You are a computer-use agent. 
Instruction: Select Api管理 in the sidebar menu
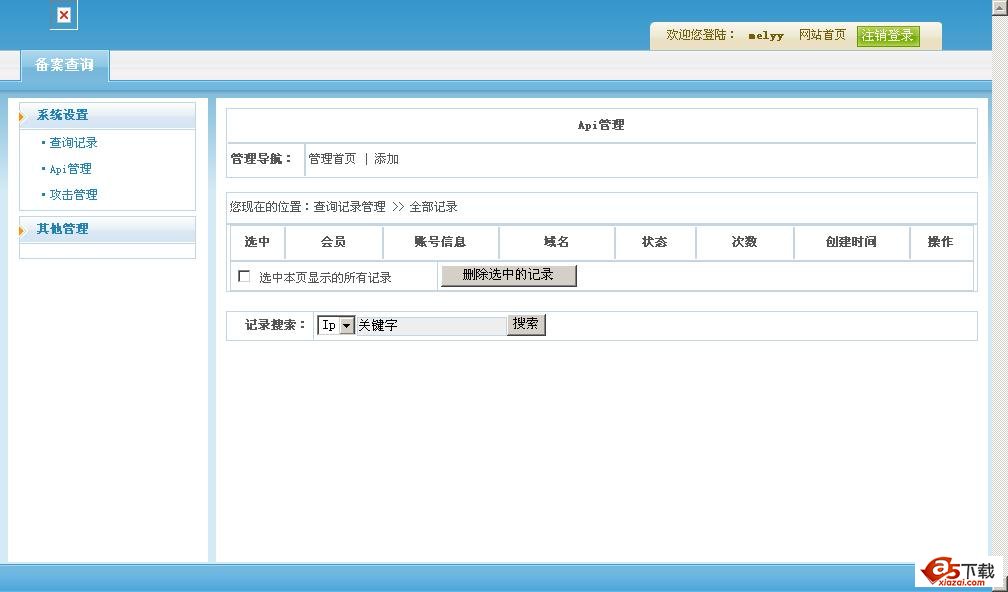click(x=71, y=169)
